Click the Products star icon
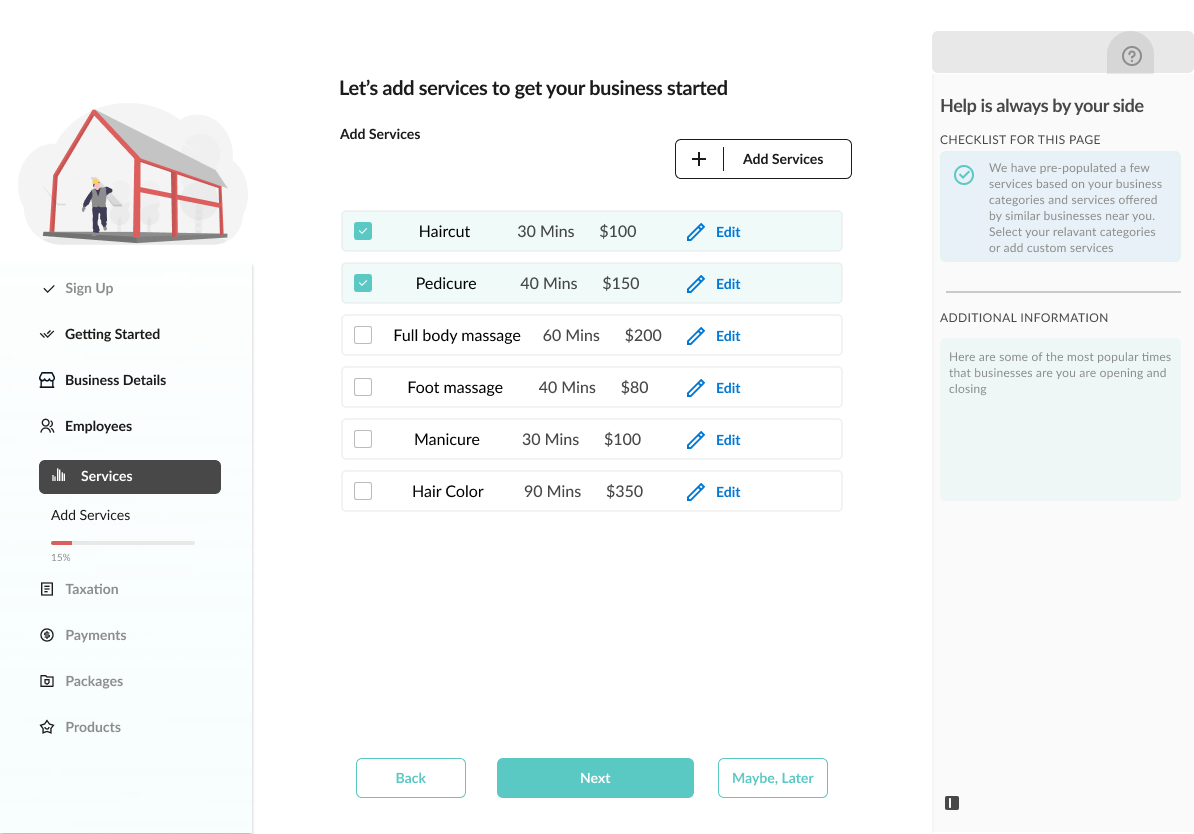 coord(47,727)
